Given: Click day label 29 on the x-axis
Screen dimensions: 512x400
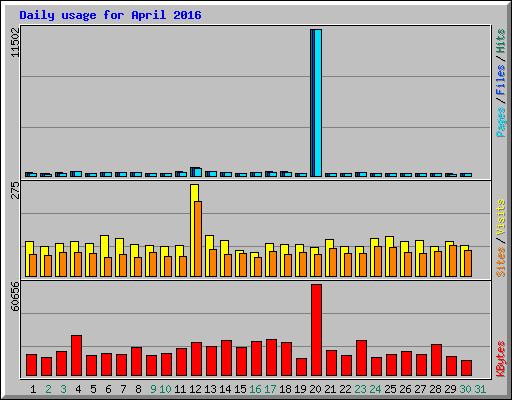Looking at the screenshot, I should click(450, 389).
